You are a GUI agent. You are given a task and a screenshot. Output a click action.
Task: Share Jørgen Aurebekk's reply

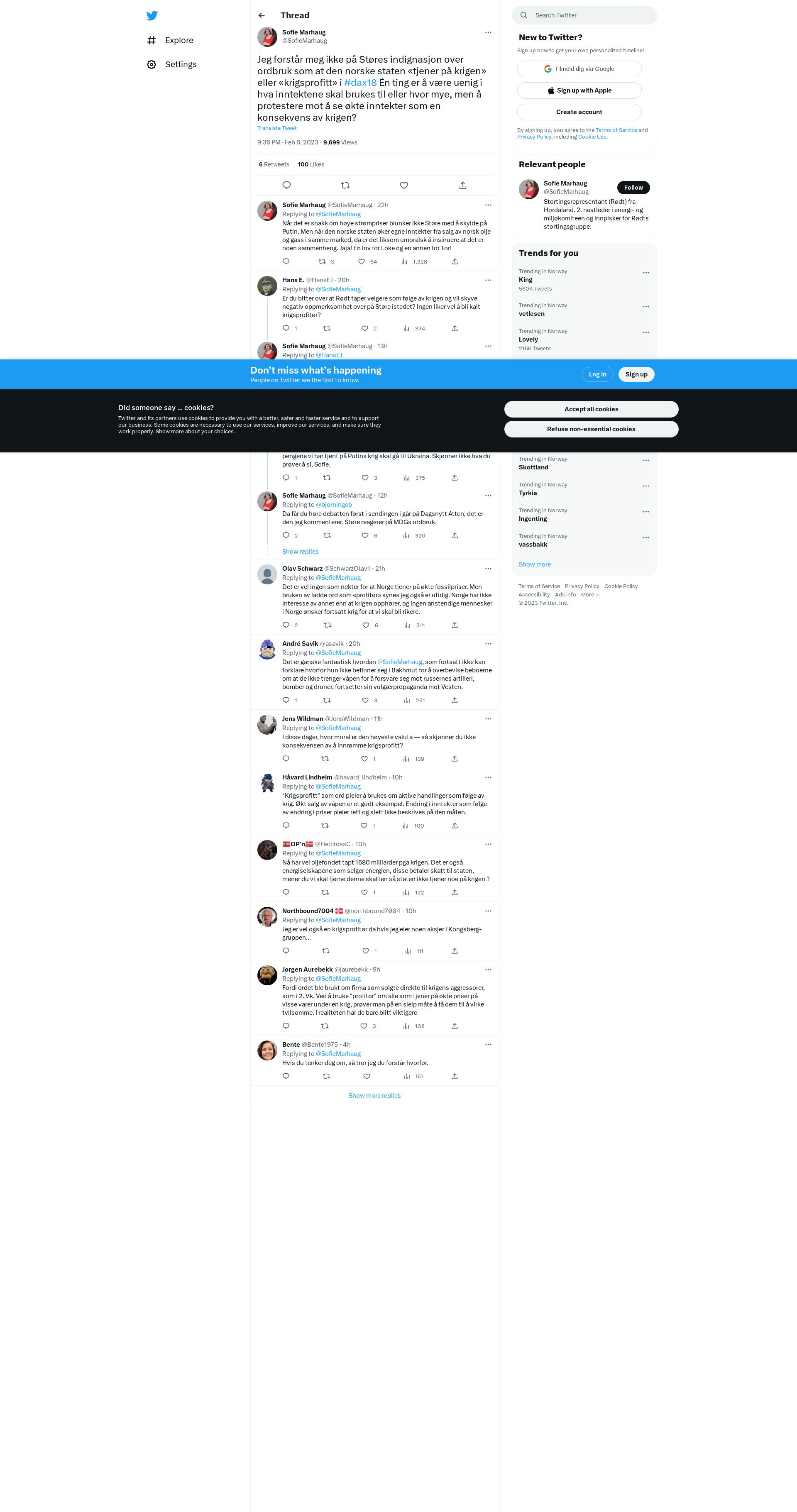[x=454, y=1026]
